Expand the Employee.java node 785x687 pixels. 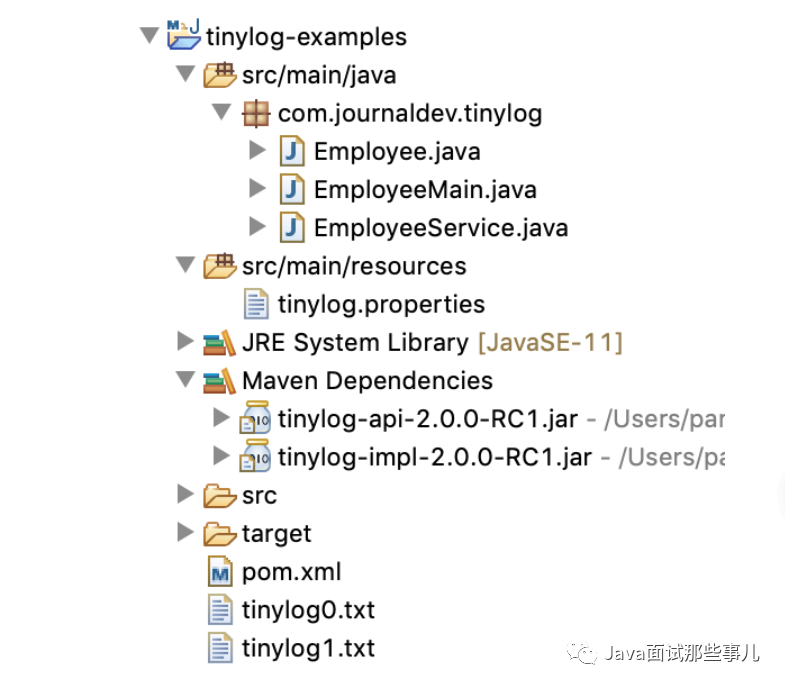pyautogui.click(x=257, y=150)
